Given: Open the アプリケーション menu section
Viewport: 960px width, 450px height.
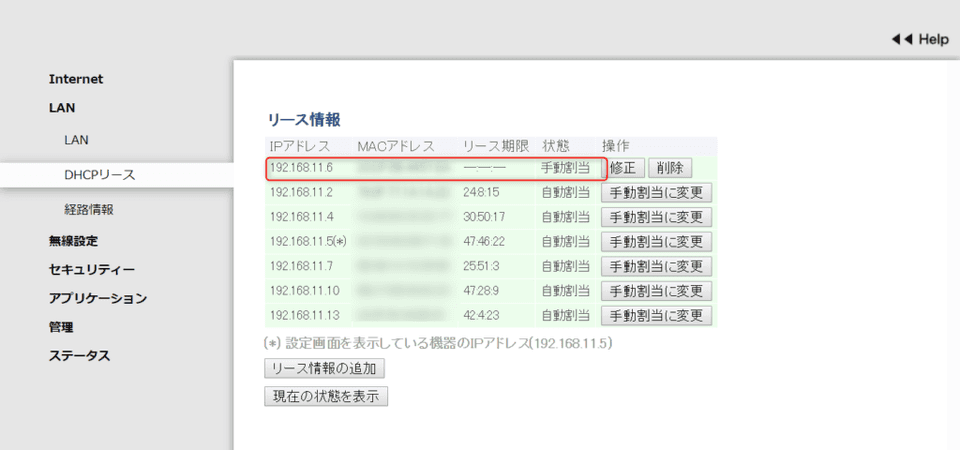Looking at the screenshot, I should (98, 298).
